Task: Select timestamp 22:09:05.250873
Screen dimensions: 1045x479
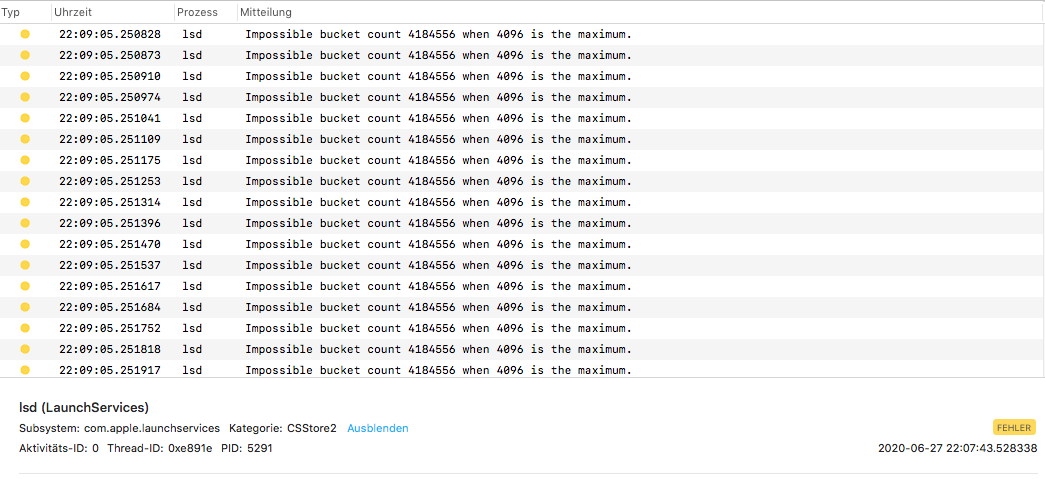Action: click(109, 55)
